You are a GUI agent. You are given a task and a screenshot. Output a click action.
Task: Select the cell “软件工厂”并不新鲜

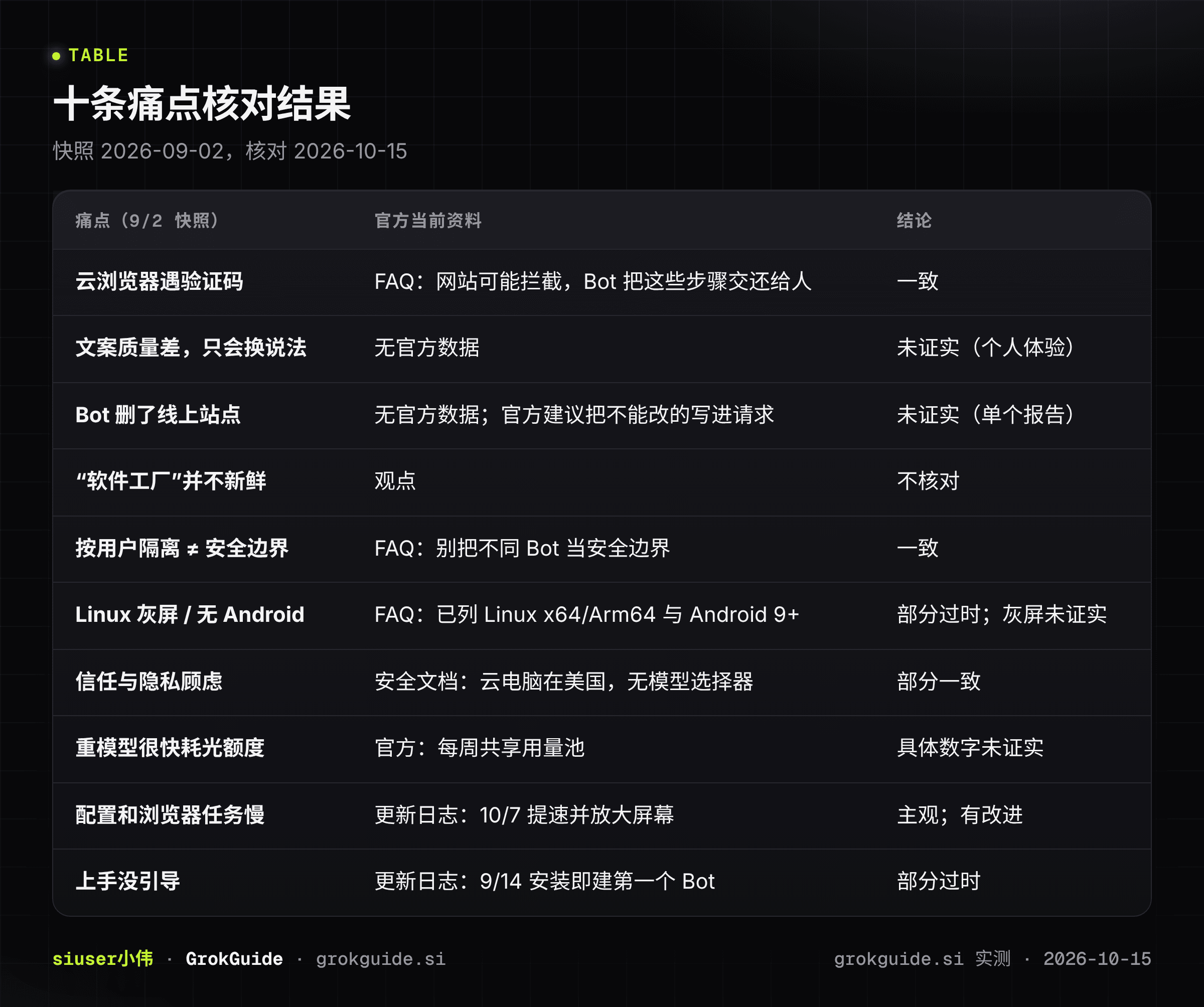coord(171,481)
